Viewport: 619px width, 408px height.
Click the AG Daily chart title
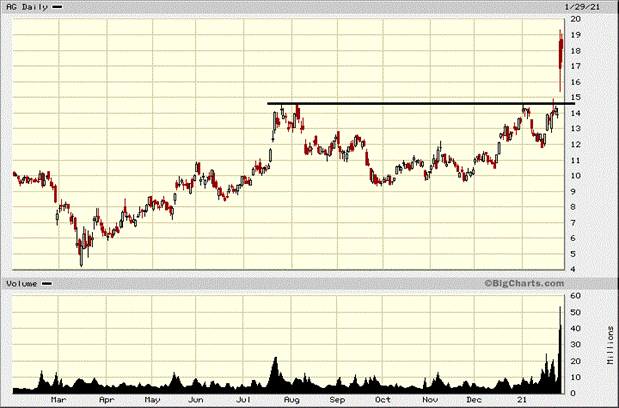click(x=27, y=7)
